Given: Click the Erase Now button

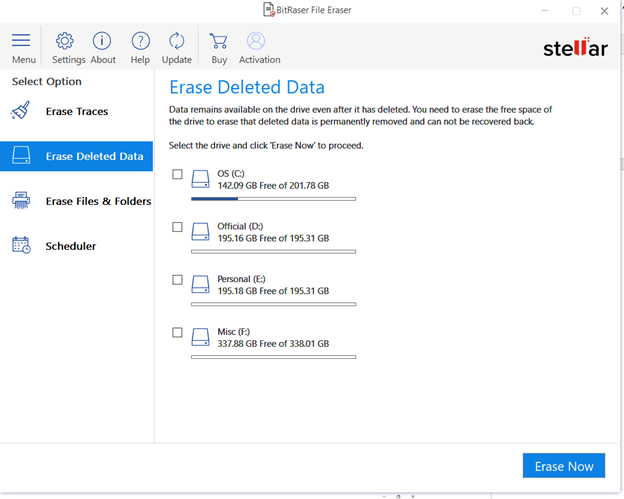Looking at the screenshot, I should pos(564,466).
